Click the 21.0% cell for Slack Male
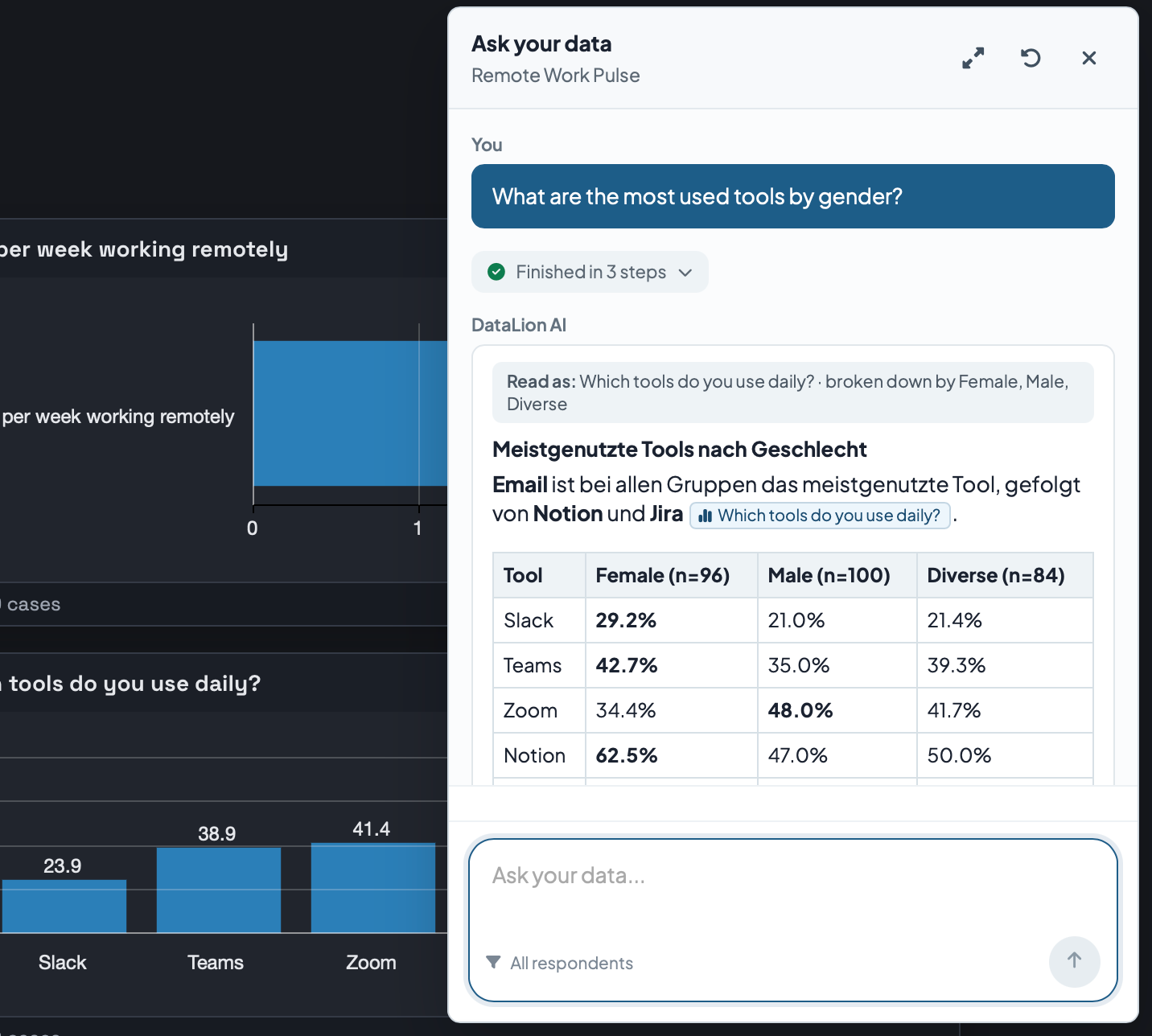1152x1036 pixels. click(837, 620)
